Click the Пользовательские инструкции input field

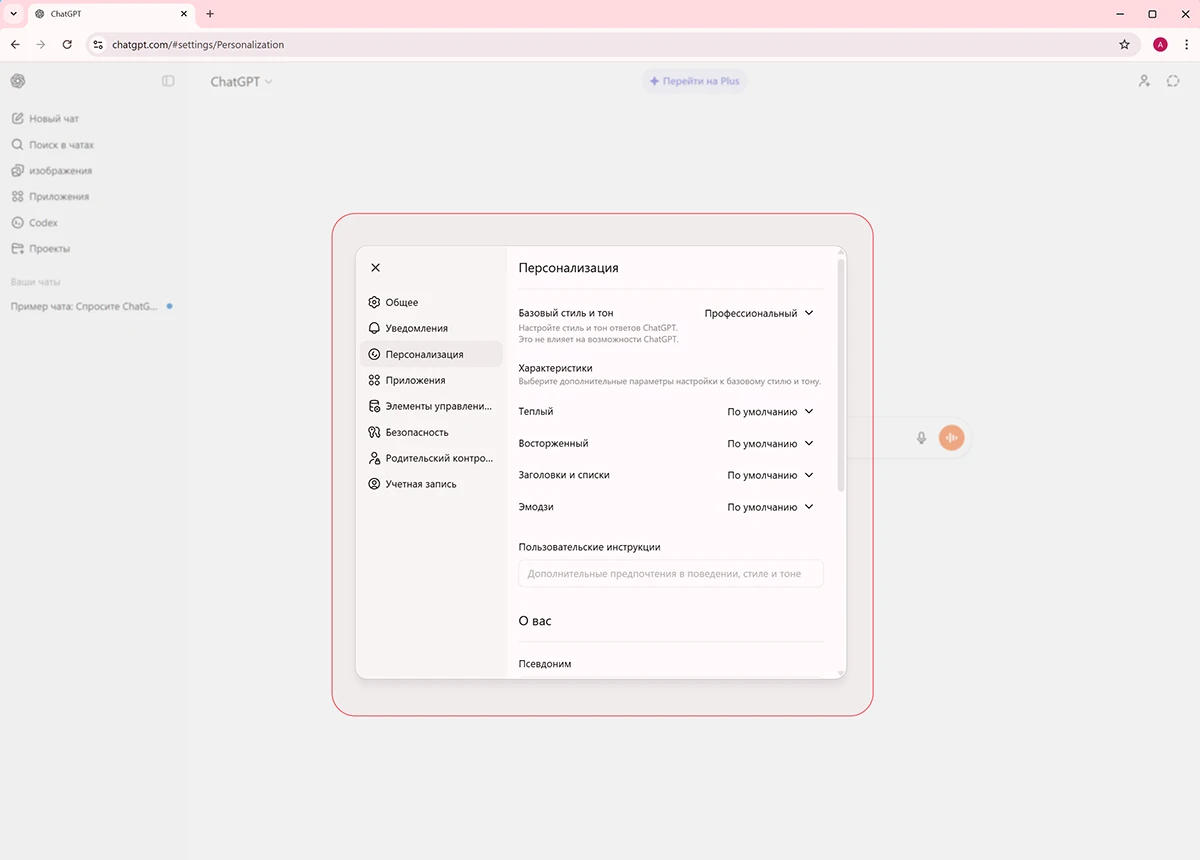coord(670,573)
